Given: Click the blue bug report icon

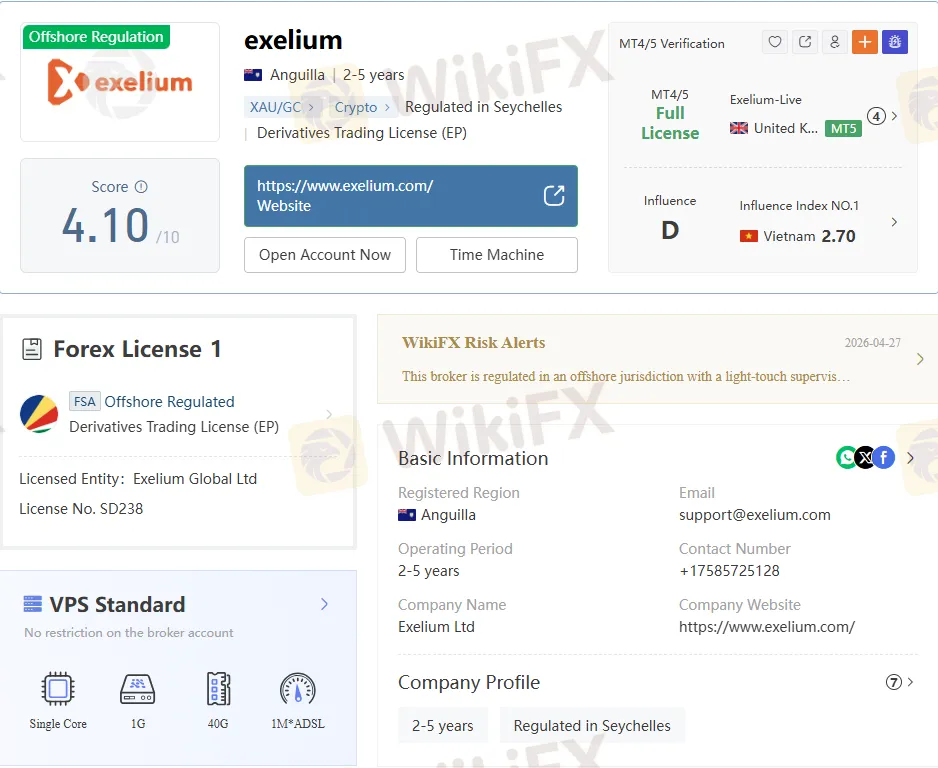Looking at the screenshot, I should pyautogui.click(x=895, y=42).
